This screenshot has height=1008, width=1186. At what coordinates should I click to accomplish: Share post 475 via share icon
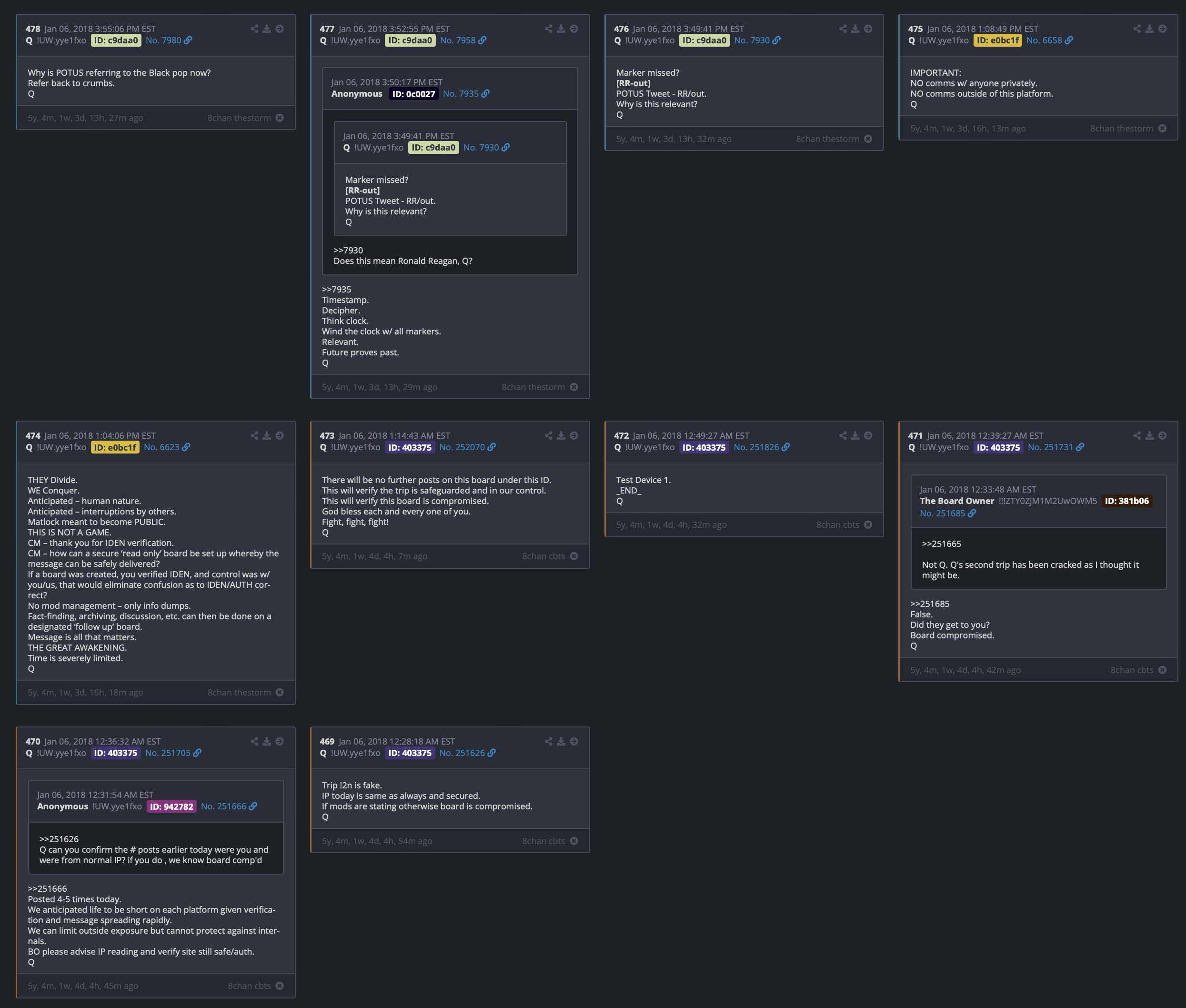pyautogui.click(x=1137, y=29)
